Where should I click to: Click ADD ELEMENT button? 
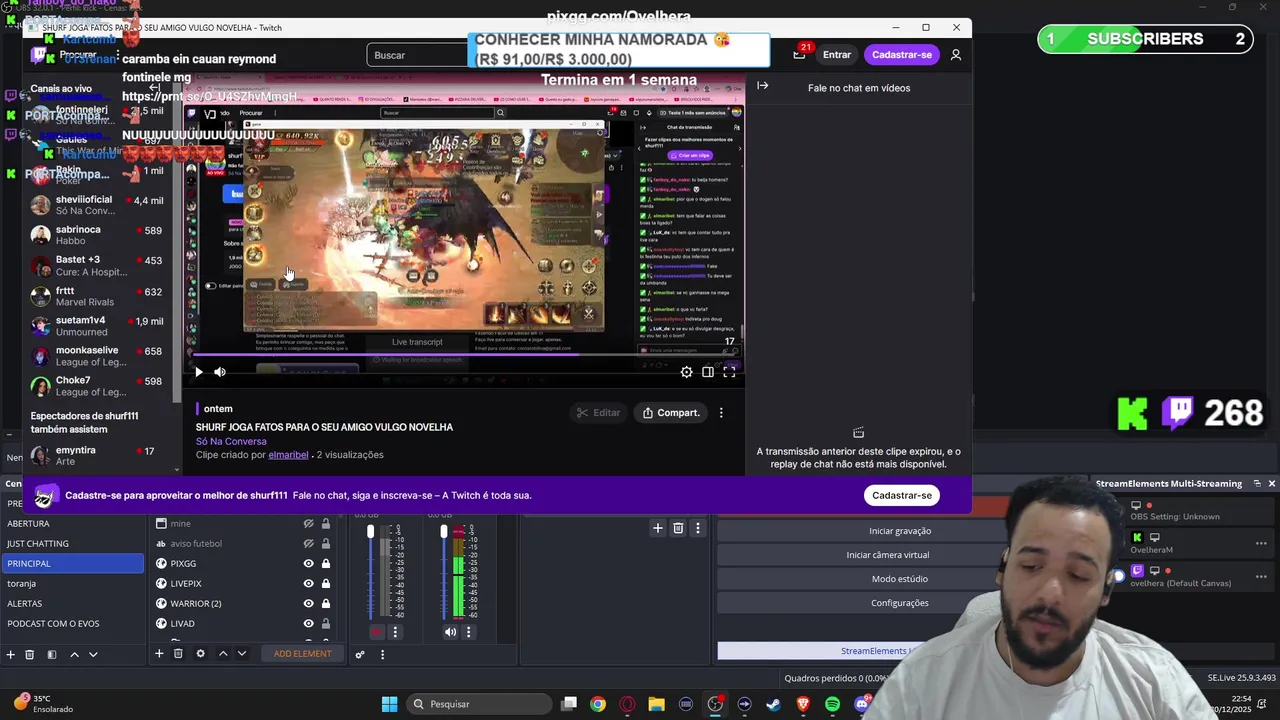pos(303,654)
